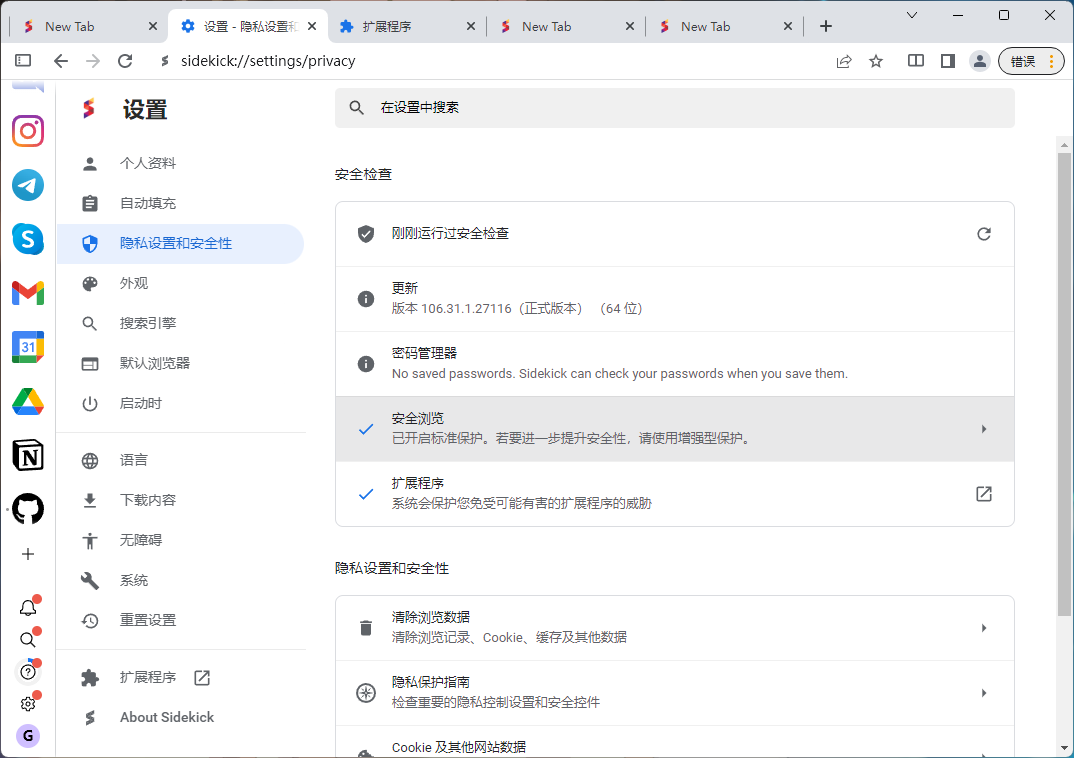
Task: Open a new tab with plus
Action: point(826,26)
